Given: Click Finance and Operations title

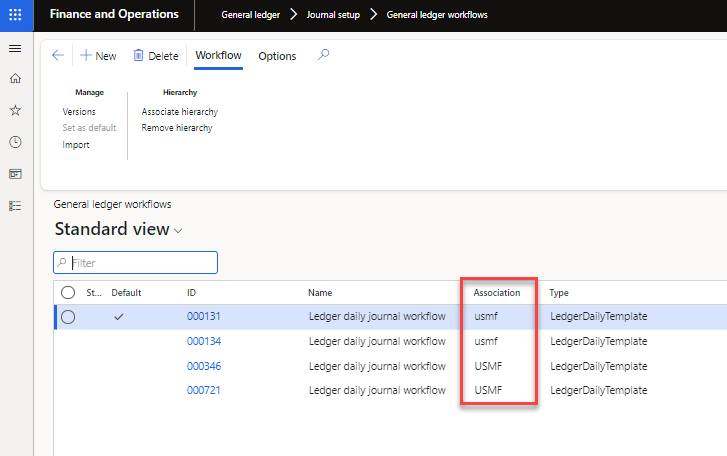Looking at the screenshot, I should pos(114,14).
